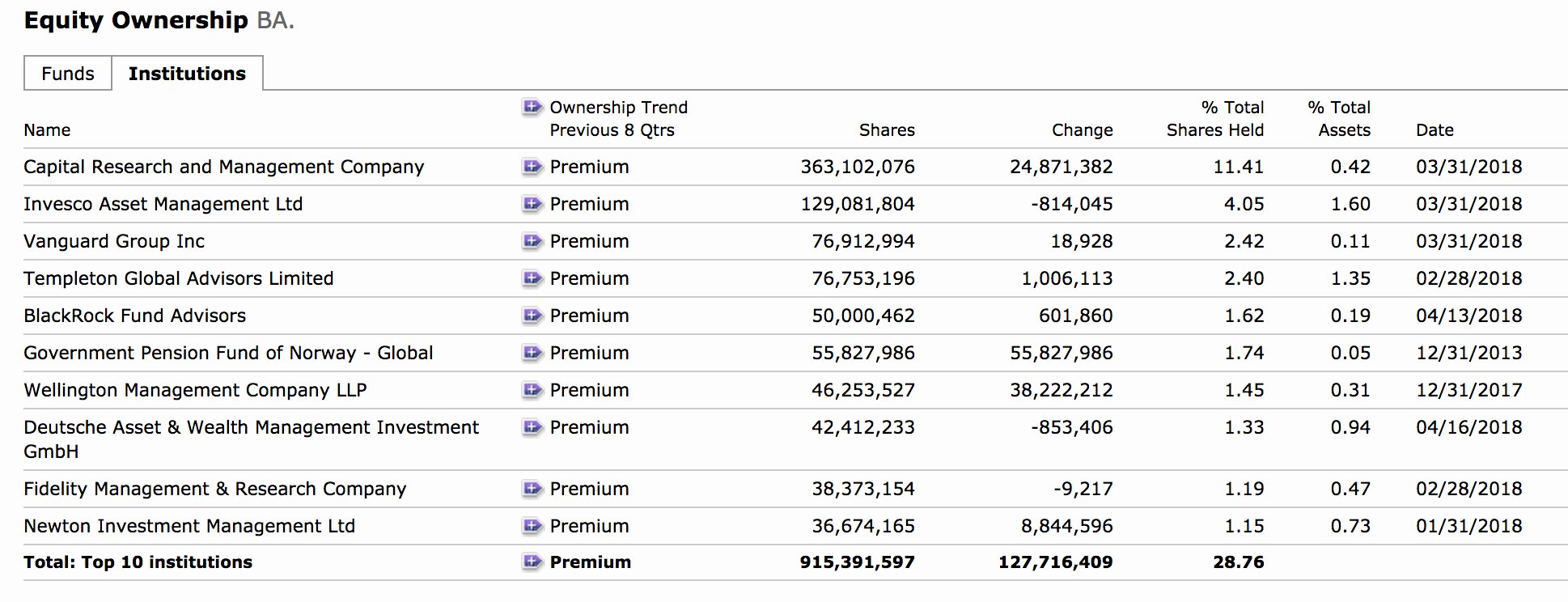Click Wellington Management Company LLP name
The height and width of the screenshot is (602, 1568).
click(195, 390)
